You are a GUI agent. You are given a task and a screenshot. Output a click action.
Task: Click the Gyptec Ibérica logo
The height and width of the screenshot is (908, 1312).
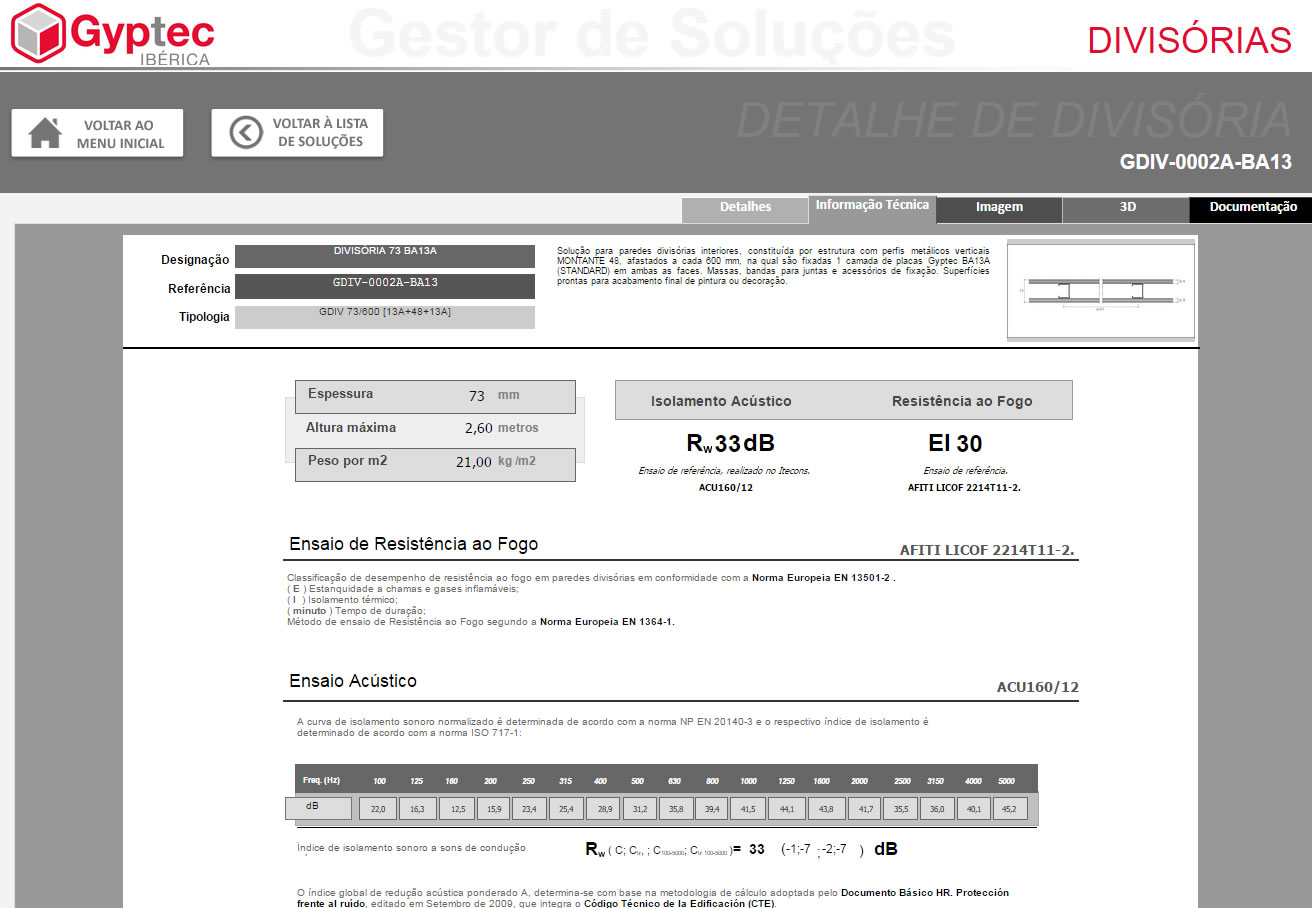tap(112, 34)
